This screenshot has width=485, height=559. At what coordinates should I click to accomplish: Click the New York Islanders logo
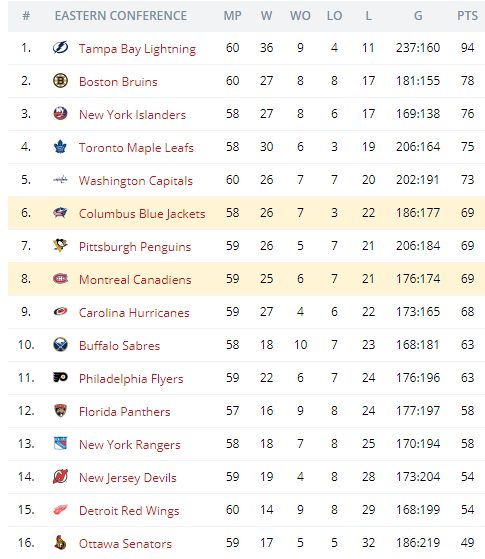[x=60, y=113]
